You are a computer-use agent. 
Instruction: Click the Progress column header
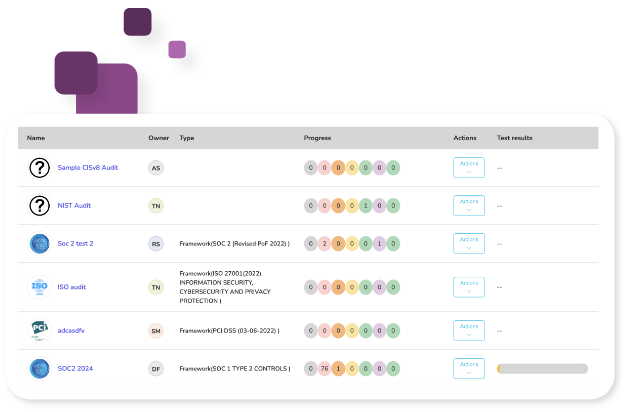(x=317, y=138)
